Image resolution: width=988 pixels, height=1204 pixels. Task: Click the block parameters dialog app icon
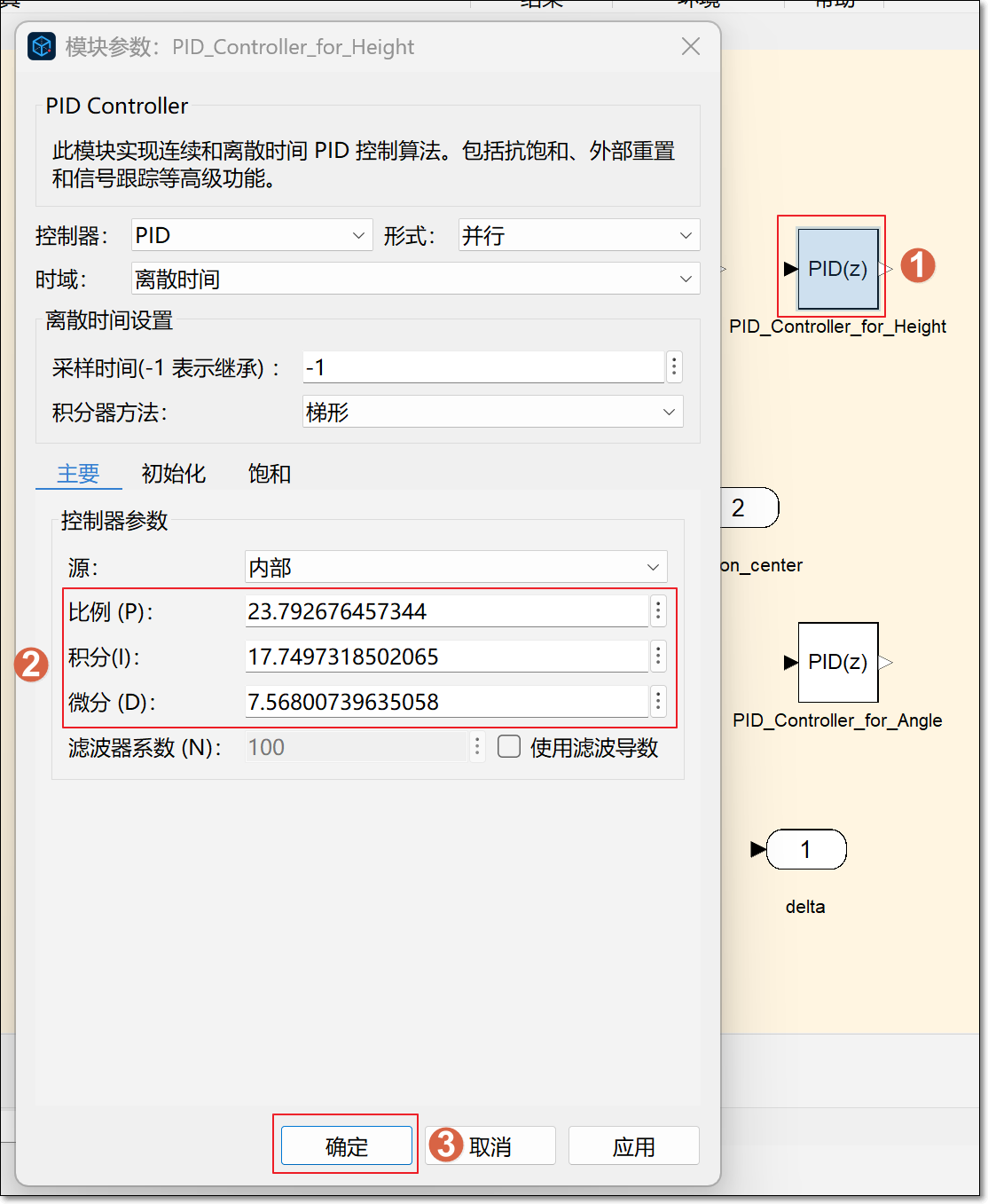(42, 46)
